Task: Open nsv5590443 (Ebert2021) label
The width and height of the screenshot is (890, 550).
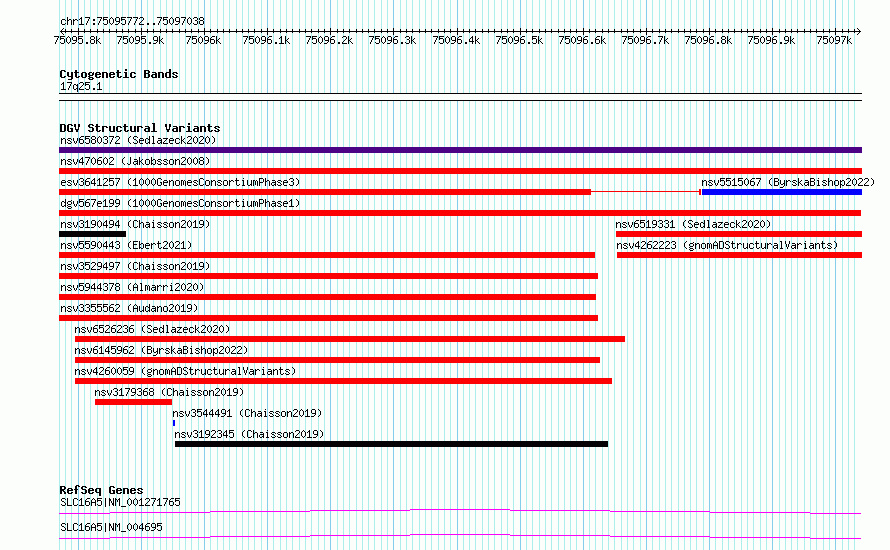Action: tap(126, 245)
